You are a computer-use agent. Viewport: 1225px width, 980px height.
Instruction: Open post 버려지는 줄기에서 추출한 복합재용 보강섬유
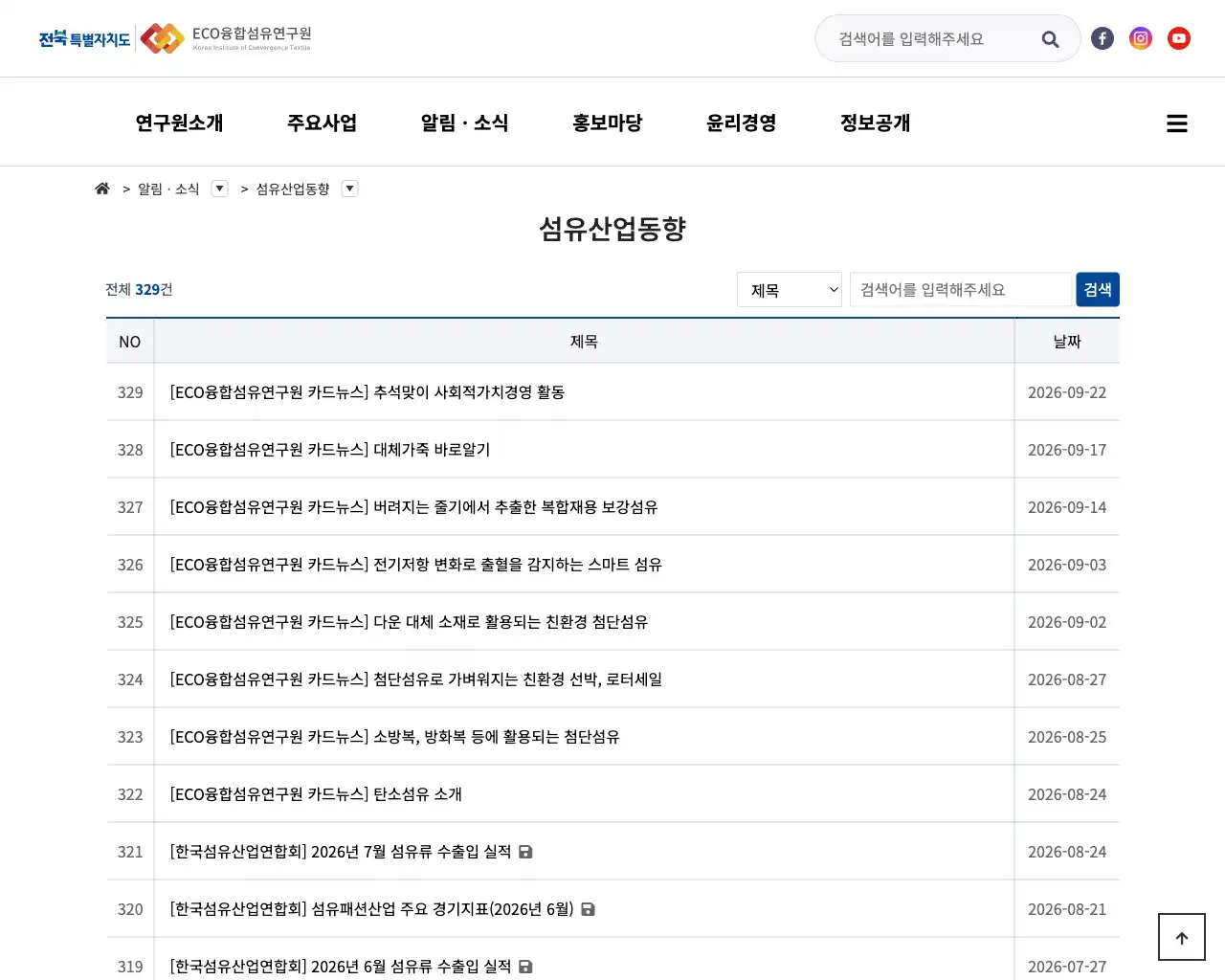point(414,507)
